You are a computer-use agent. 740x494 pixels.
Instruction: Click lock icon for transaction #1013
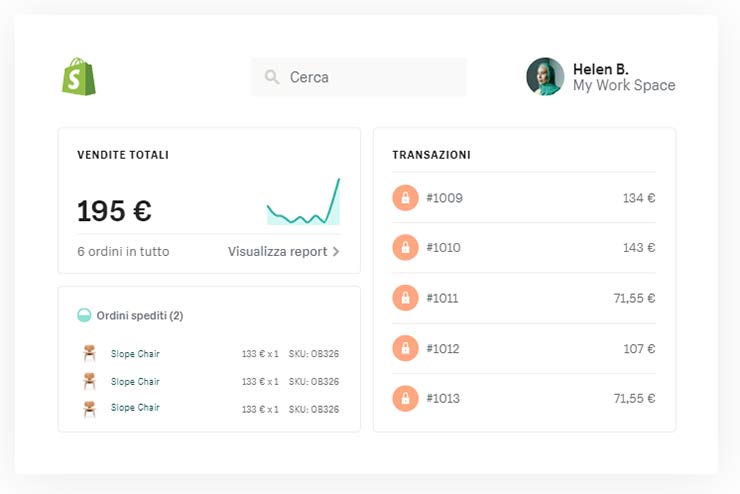pos(405,399)
